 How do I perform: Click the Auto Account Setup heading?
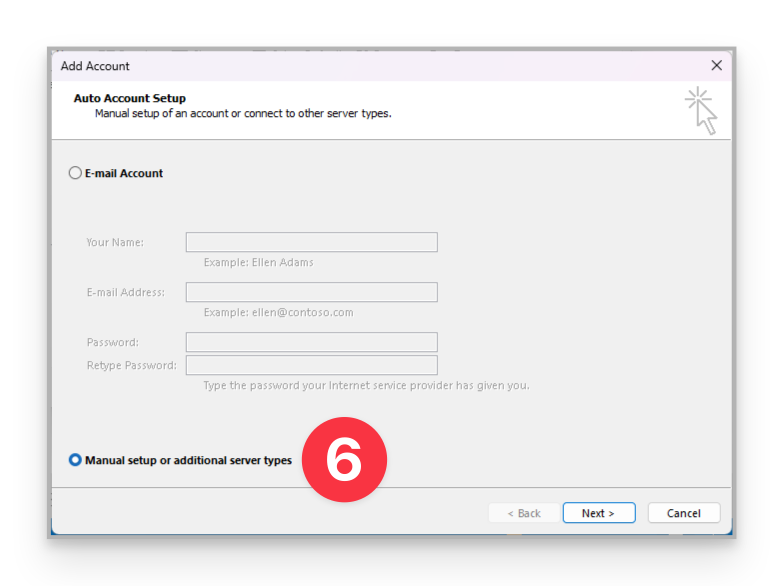click(130, 98)
